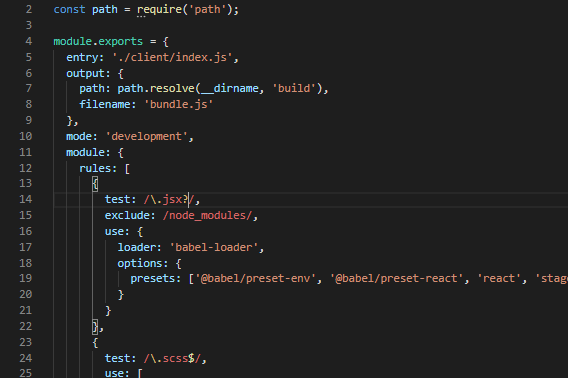
Task: Click the './client/index.js' string
Action: 172,57
